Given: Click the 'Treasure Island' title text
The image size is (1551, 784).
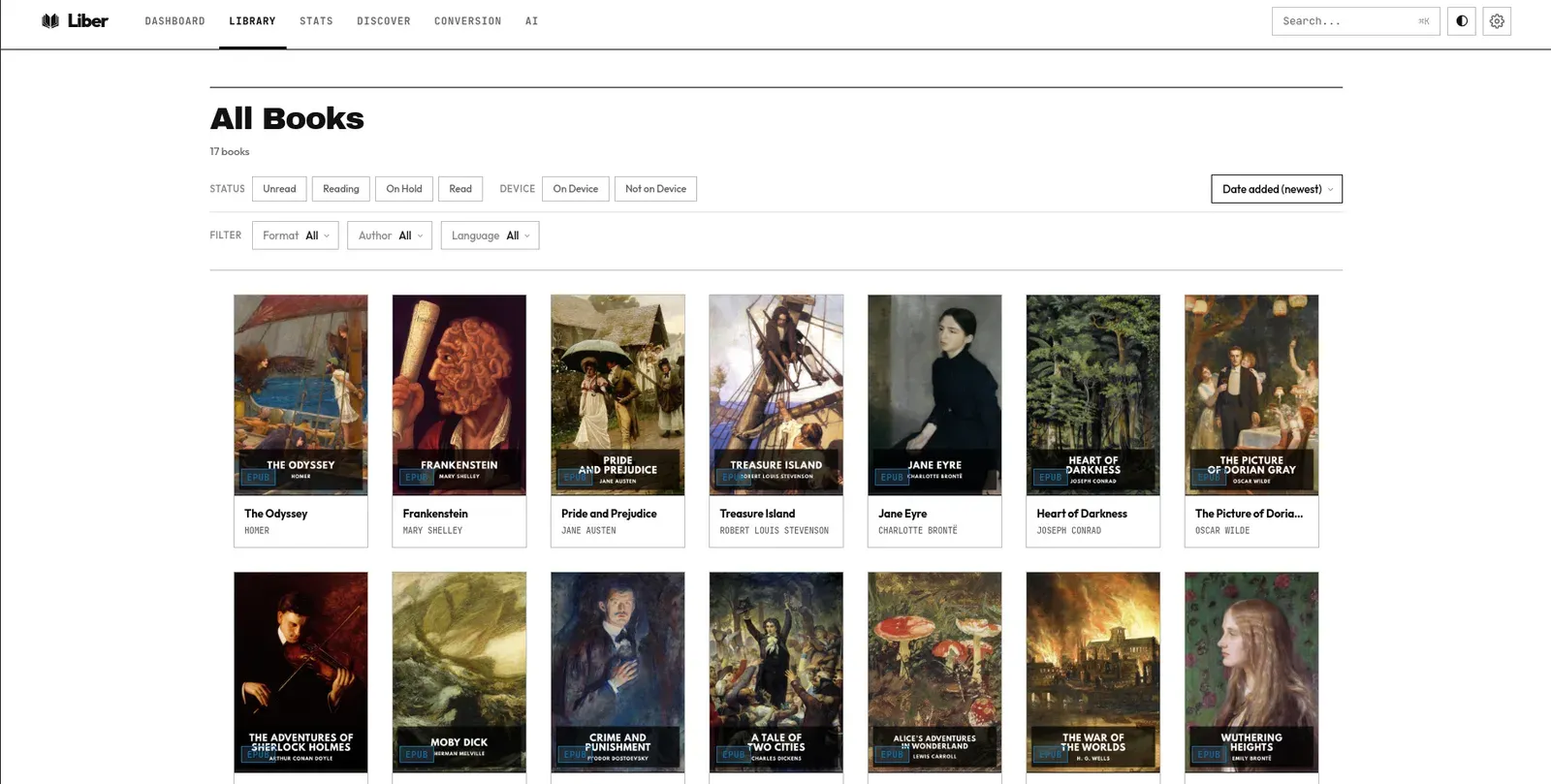Looking at the screenshot, I should (x=757, y=514).
